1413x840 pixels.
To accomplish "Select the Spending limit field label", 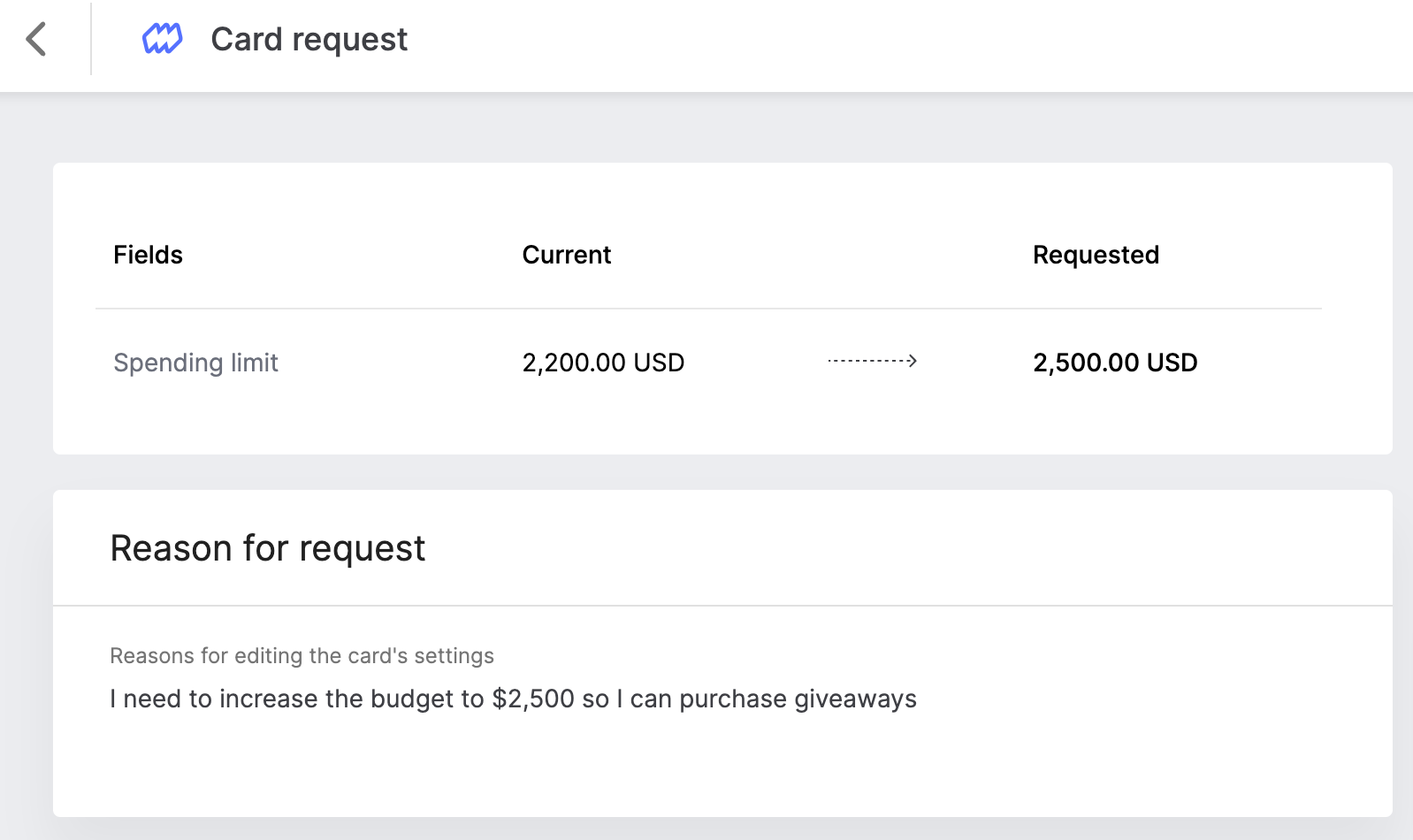I will coord(195,363).
